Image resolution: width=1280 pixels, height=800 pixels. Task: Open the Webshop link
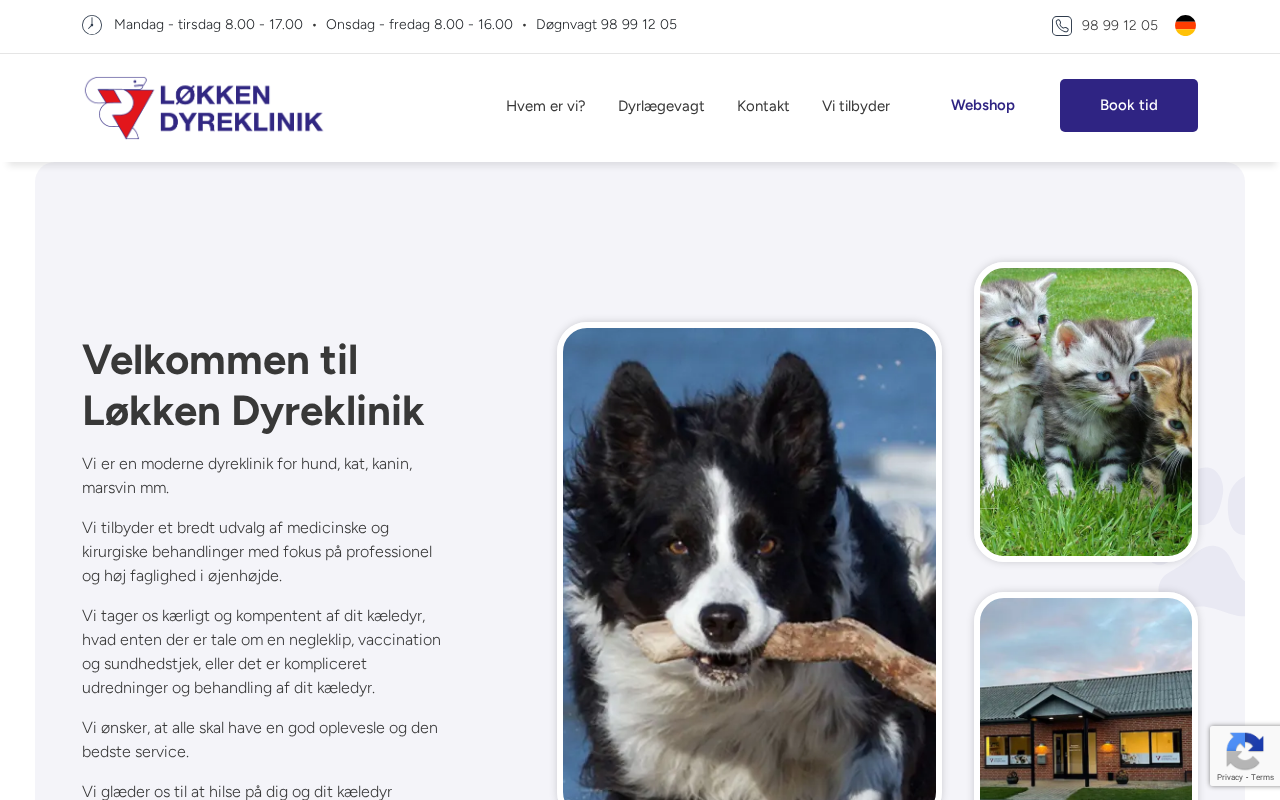[x=983, y=105]
